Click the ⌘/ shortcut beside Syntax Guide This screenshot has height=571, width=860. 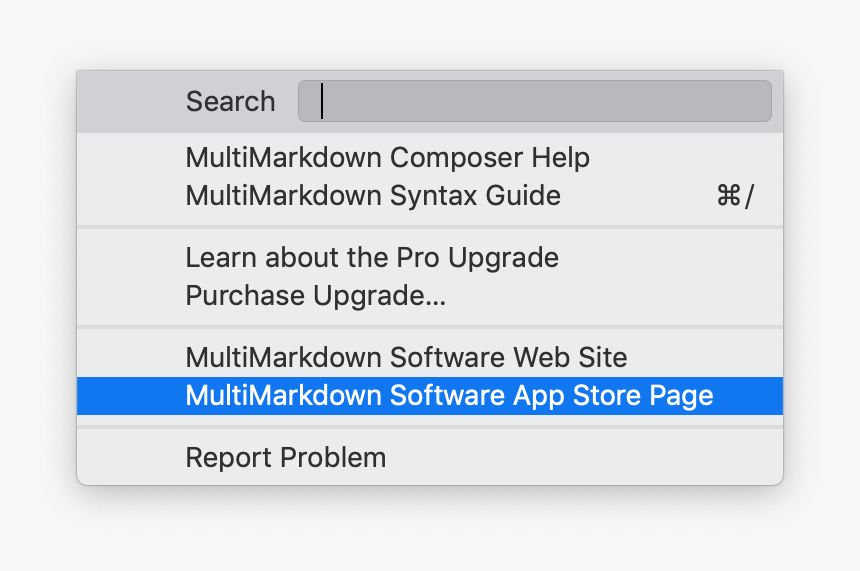(734, 196)
